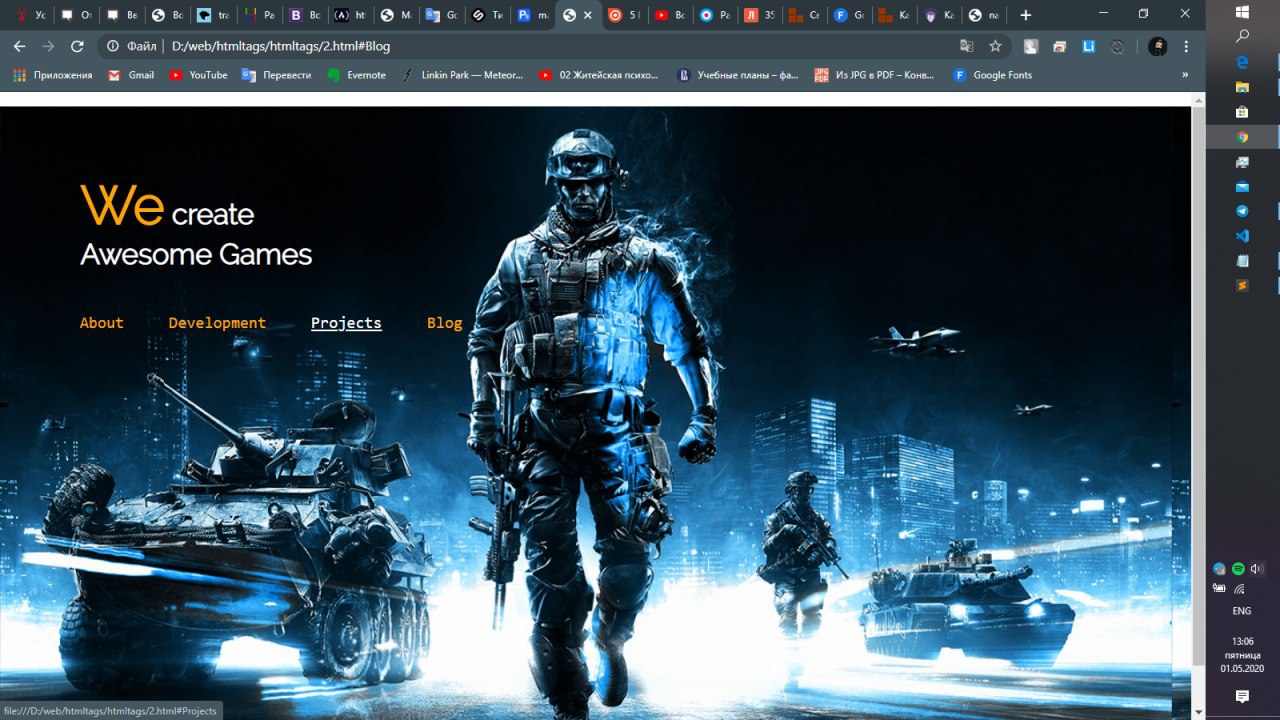Switch to the tab labeled 35
1280x720 pixels.
[x=759, y=15]
